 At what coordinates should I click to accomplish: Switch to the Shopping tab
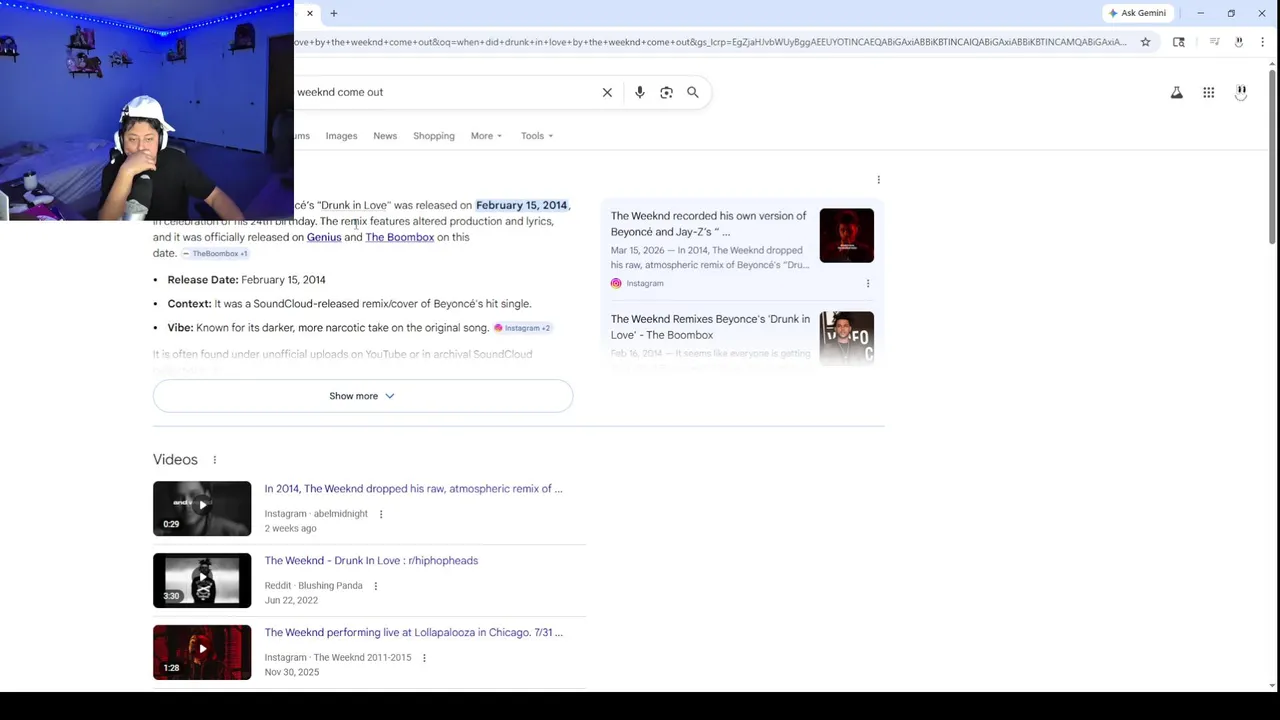pos(434,136)
